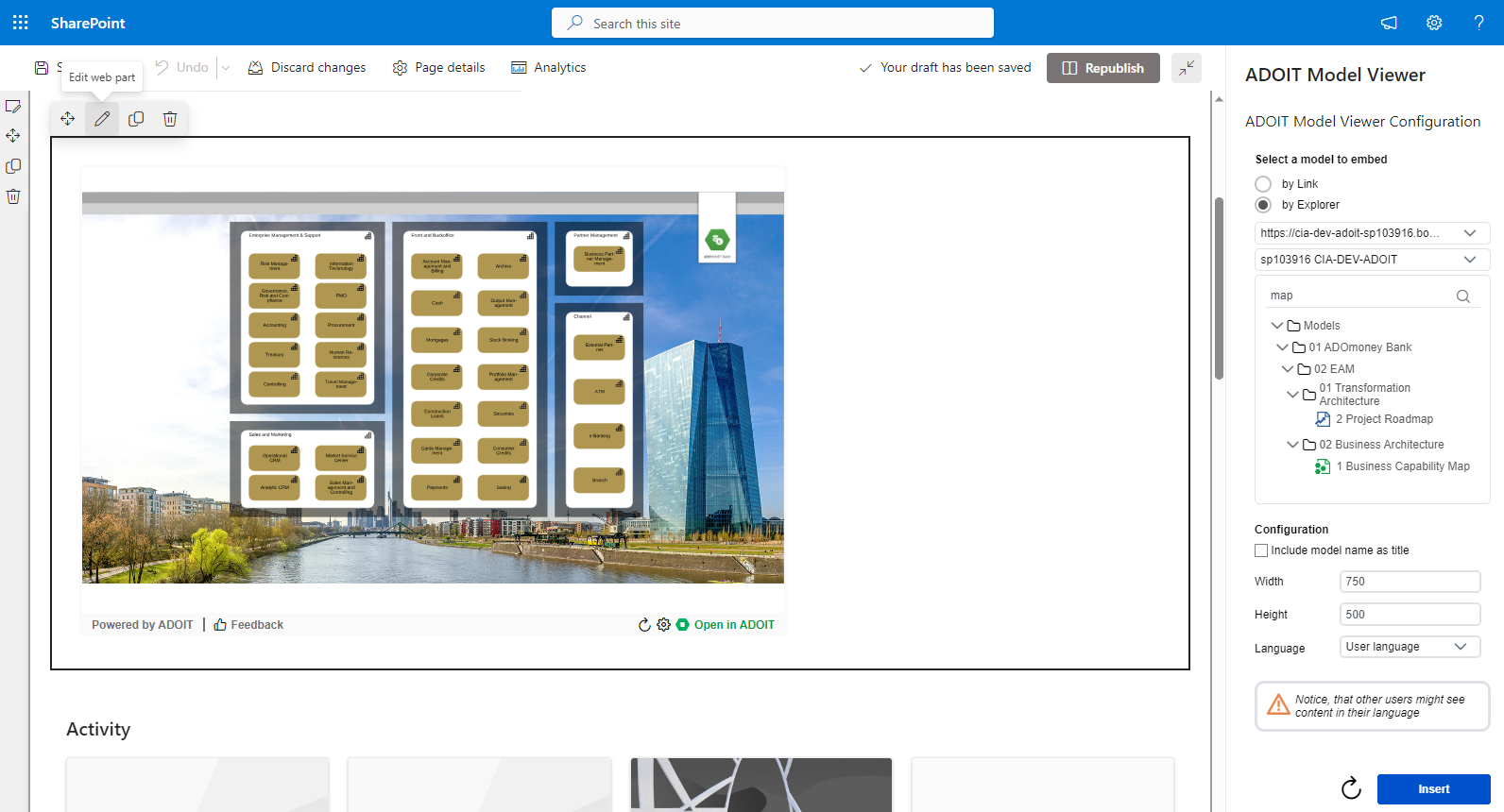Select the 'by Link' radio button

pos(1263,184)
